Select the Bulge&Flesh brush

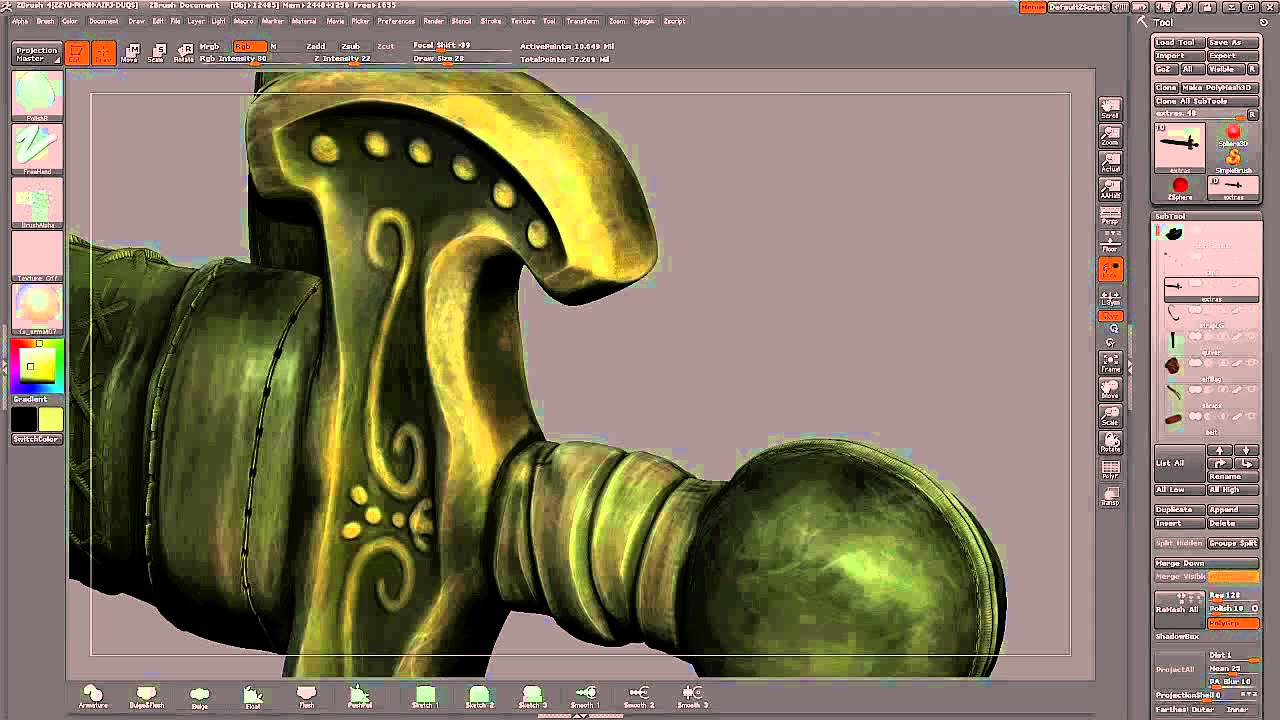coord(146,697)
